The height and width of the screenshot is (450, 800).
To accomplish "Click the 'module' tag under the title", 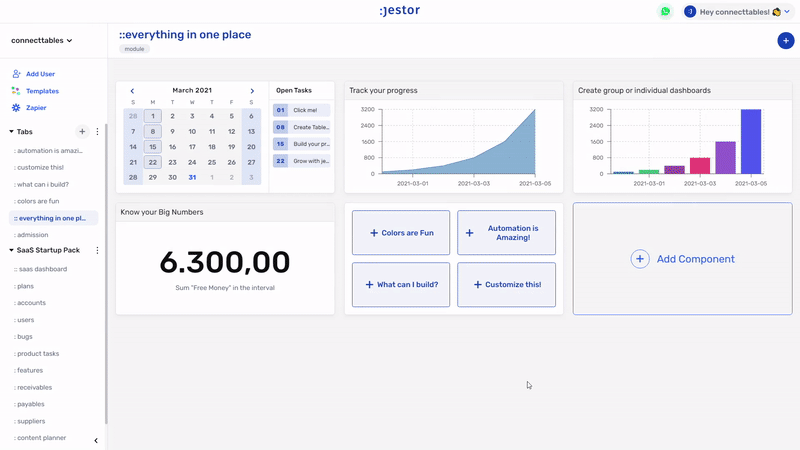I will pyautogui.click(x=134, y=49).
